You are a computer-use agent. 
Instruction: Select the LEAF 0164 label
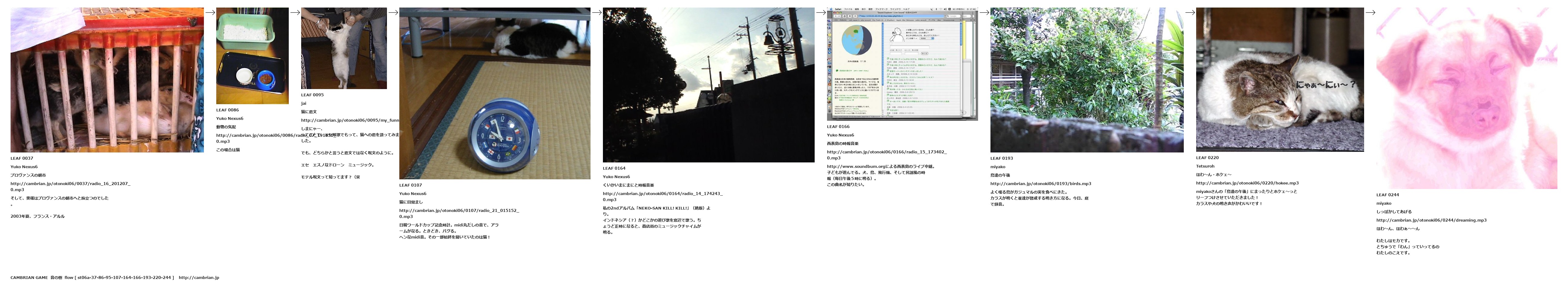tap(614, 168)
